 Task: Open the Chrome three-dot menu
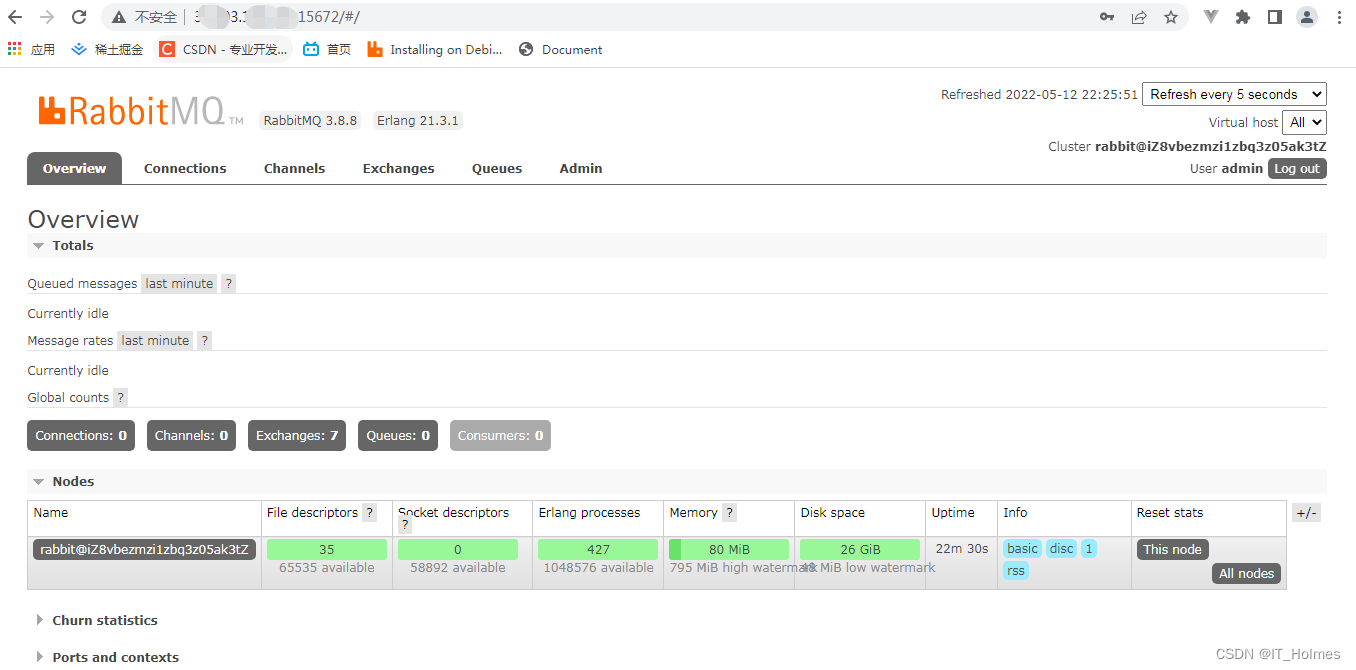click(x=1339, y=17)
